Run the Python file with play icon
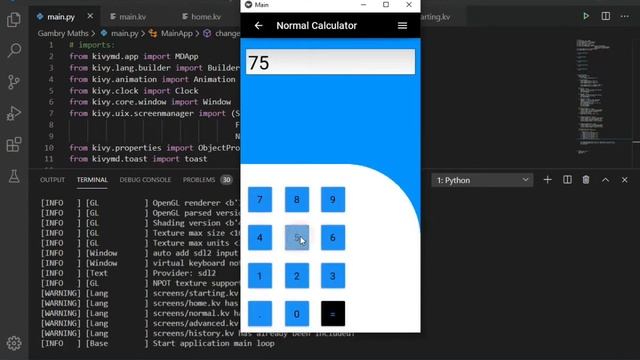The height and width of the screenshot is (360, 640). pos(586,16)
